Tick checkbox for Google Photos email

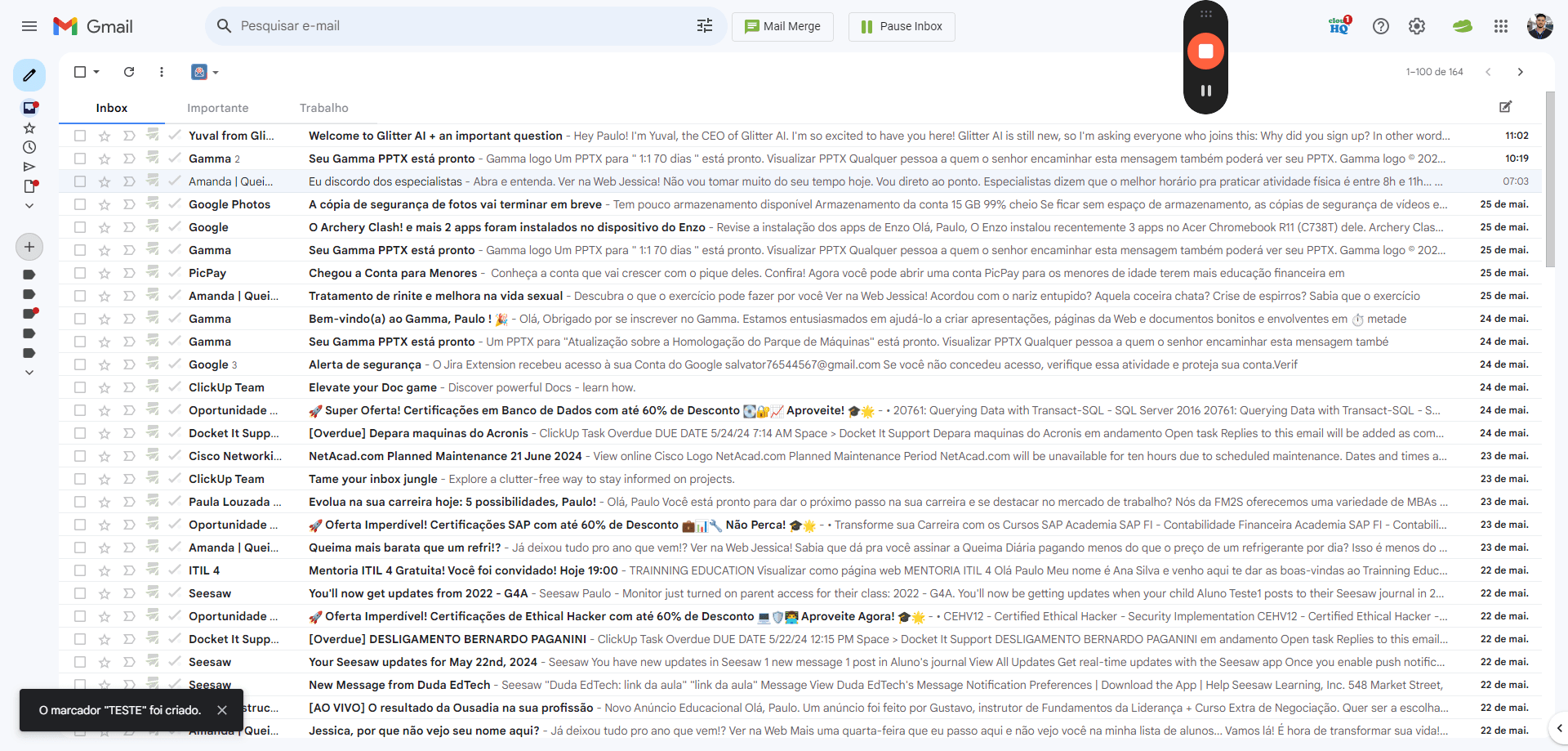80,204
